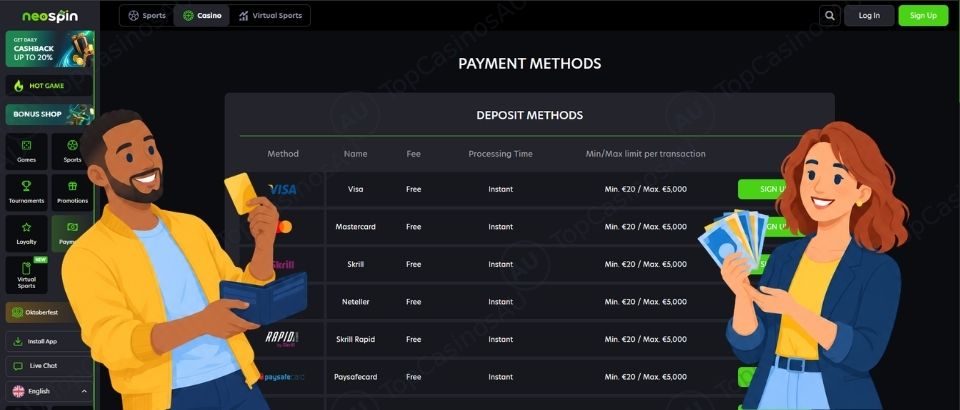Select the Paysafecard name cell

point(355,377)
